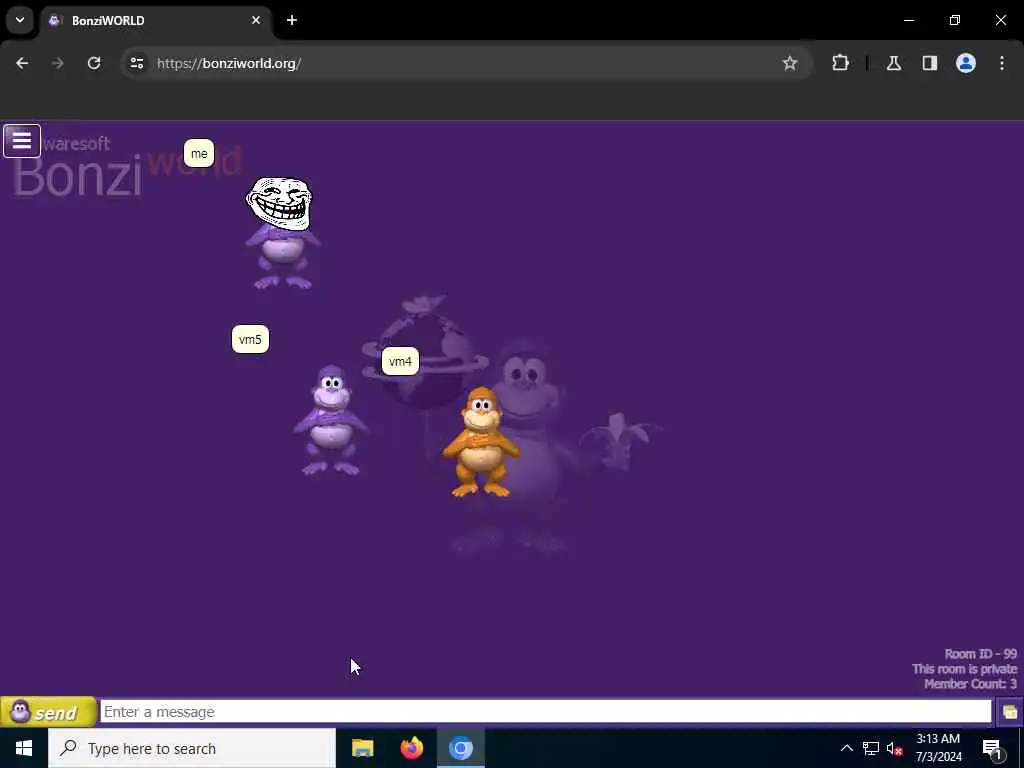Reload the bonziworld.org page
This screenshot has height=768, width=1024.
click(x=94, y=63)
